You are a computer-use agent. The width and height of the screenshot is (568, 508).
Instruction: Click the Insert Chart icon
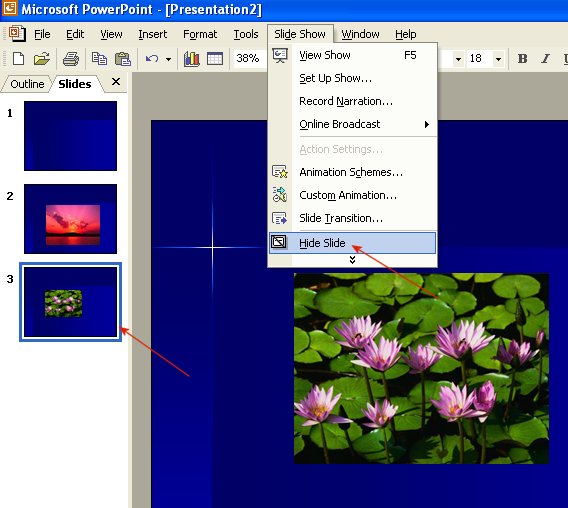coord(192,58)
